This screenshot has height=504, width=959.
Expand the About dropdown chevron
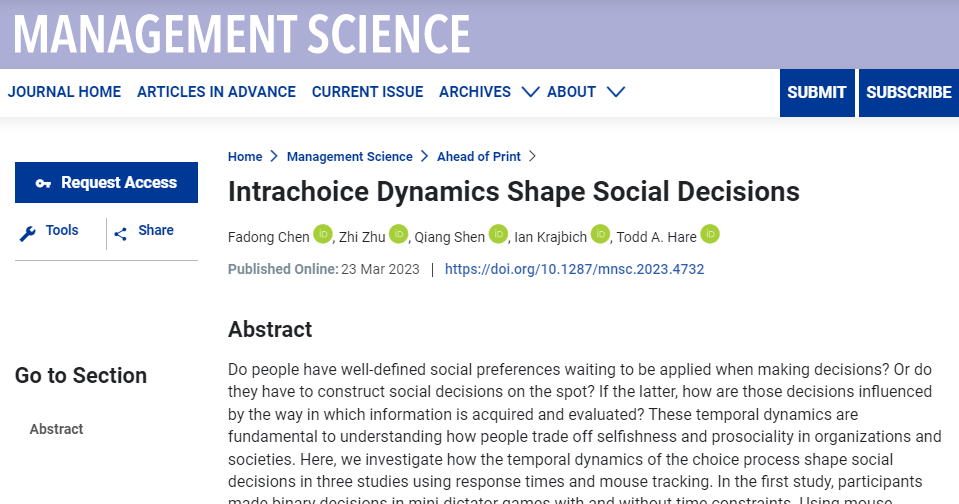click(616, 92)
